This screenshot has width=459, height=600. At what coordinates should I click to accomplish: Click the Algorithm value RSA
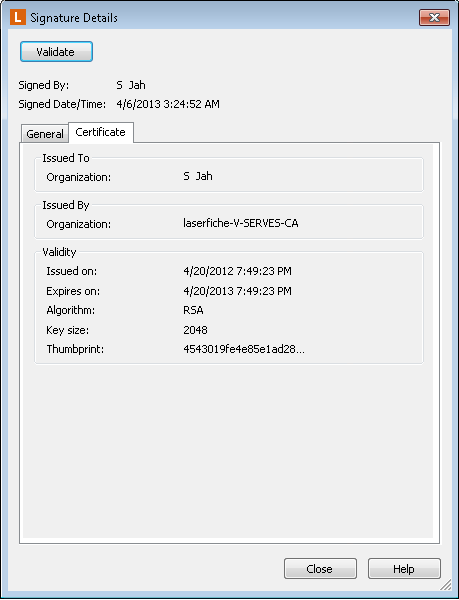(x=193, y=310)
